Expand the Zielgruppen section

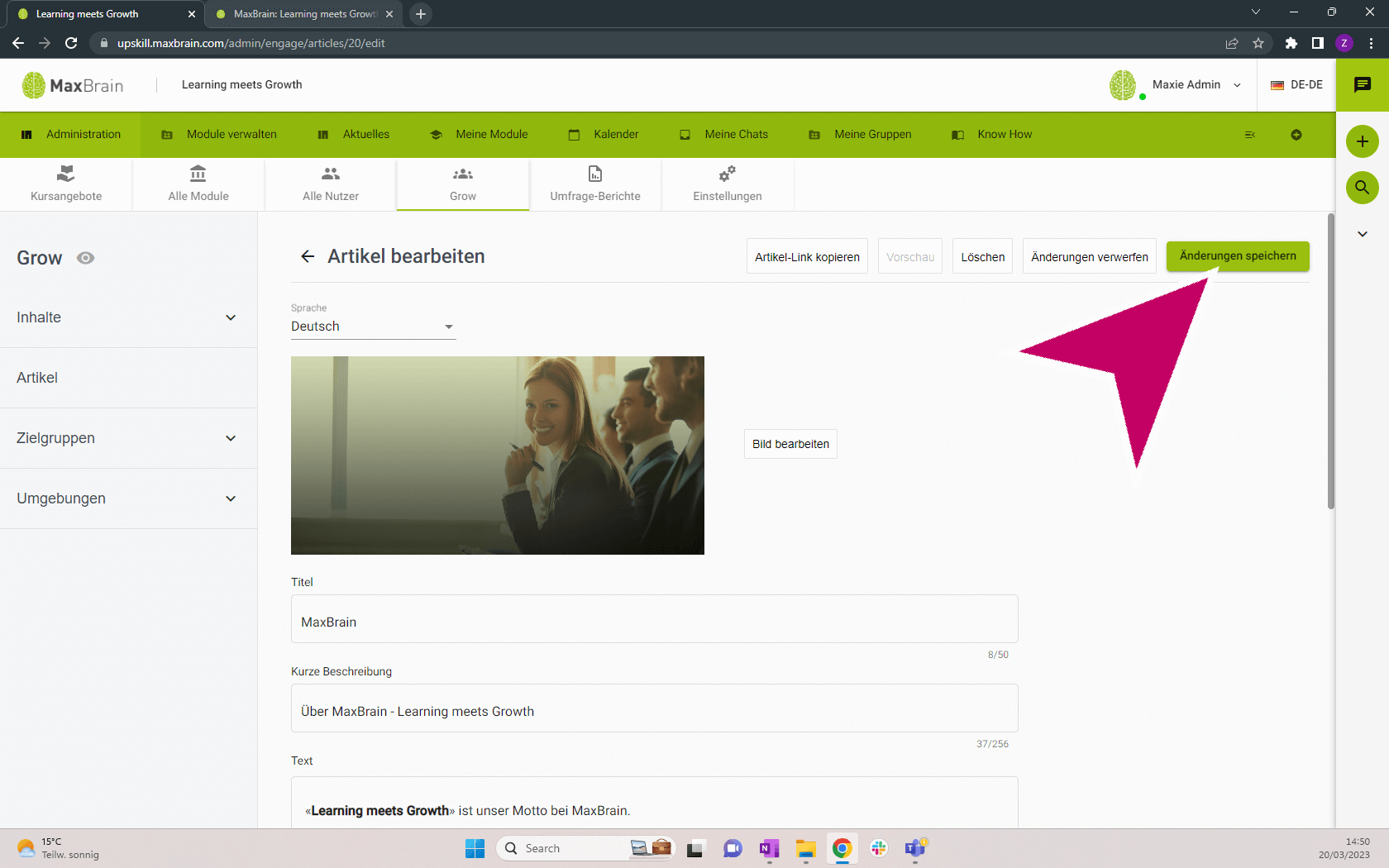(x=128, y=438)
